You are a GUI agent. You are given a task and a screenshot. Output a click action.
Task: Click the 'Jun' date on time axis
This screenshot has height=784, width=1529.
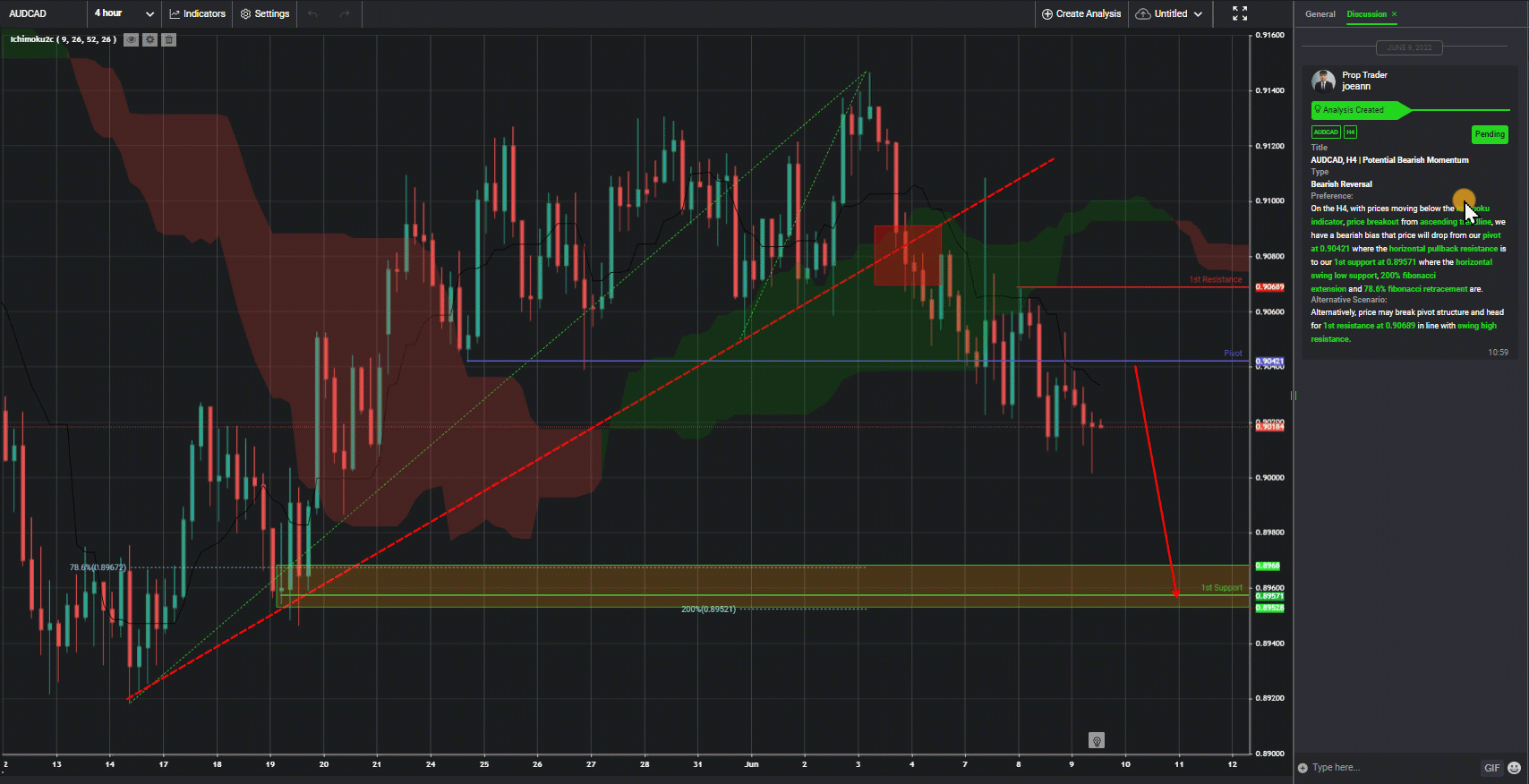click(751, 764)
